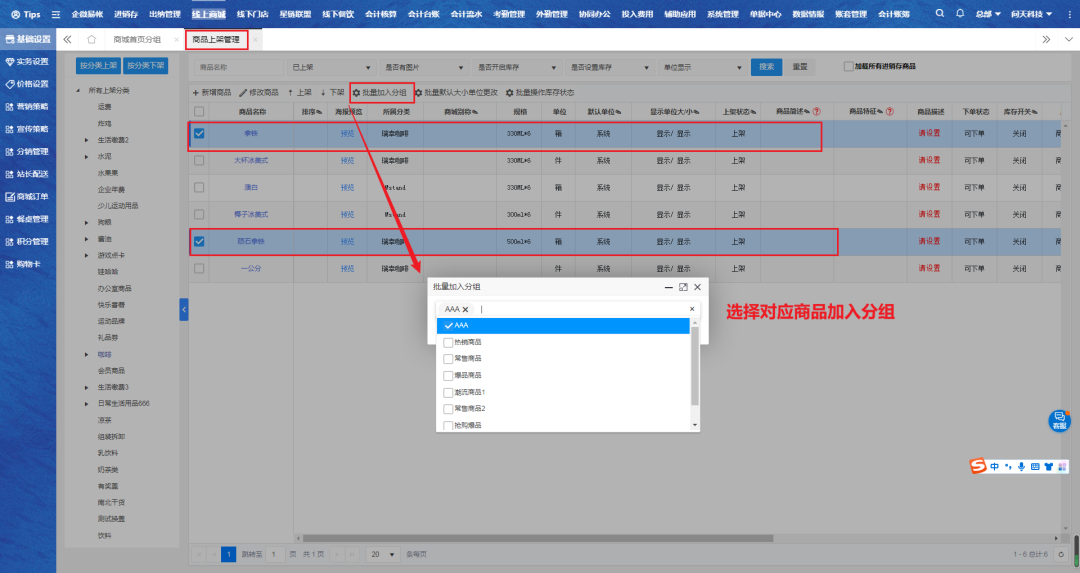Check the 热销商品 group checkbox

(x=448, y=342)
